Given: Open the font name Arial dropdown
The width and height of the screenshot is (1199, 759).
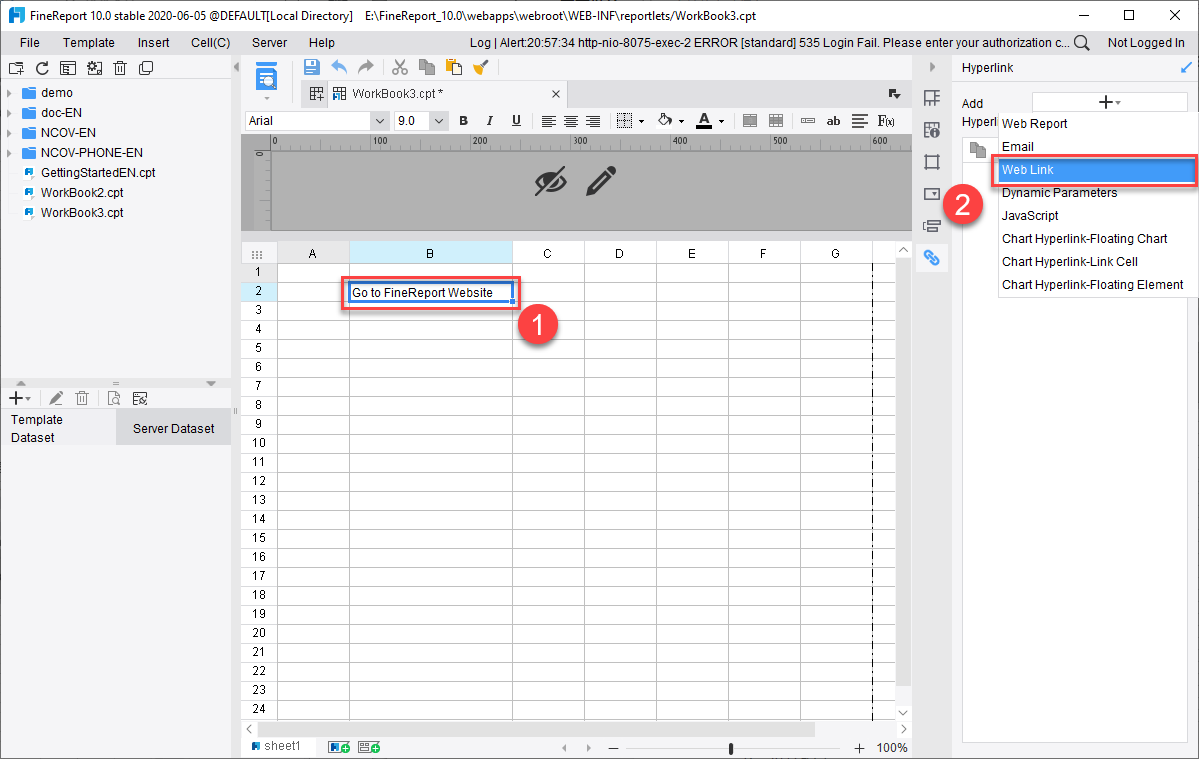Looking at the screenshot, I should (x=379, y=121).
